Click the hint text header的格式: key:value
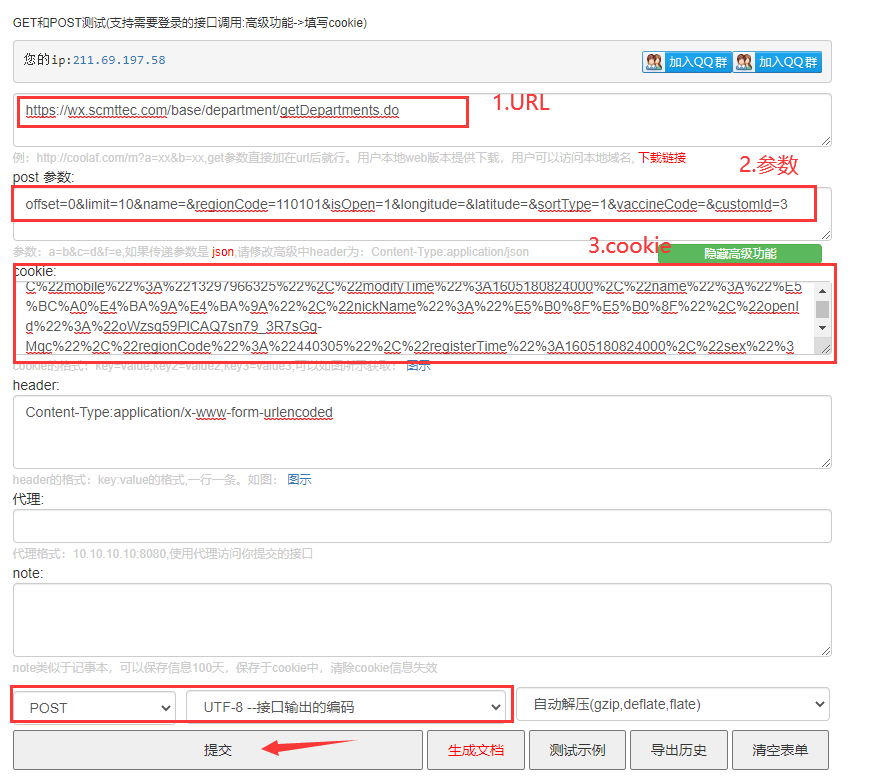The image size is (877, 777). [145, 479]
